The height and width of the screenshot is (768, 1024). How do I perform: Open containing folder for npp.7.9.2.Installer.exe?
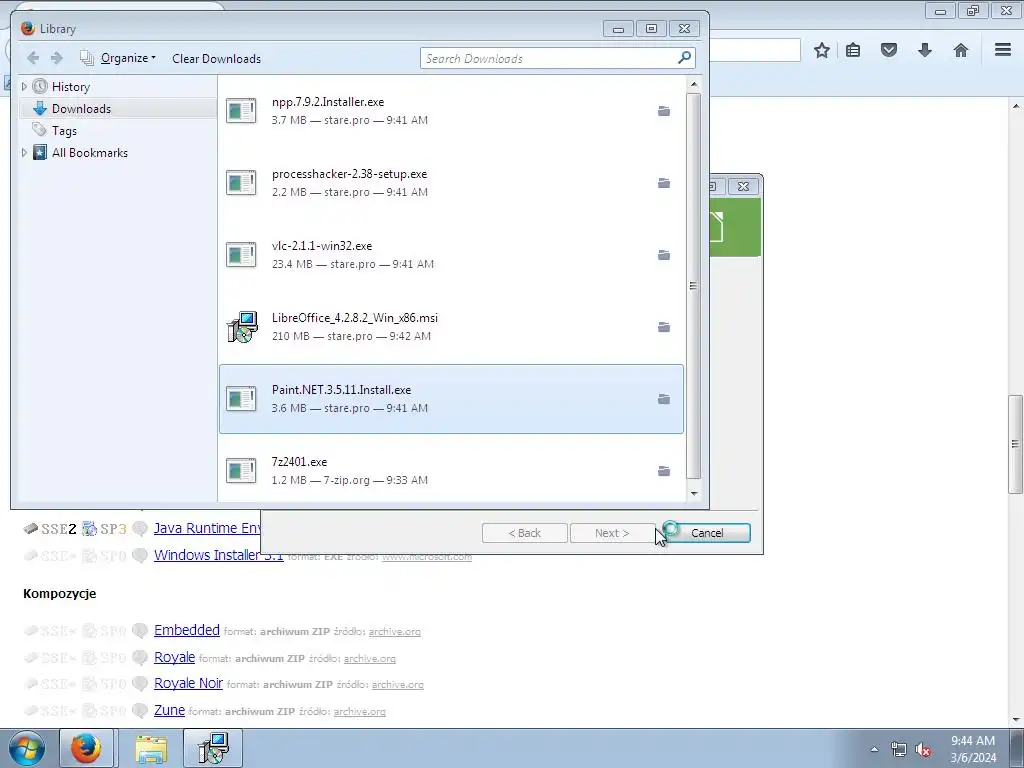coord(664,111)
